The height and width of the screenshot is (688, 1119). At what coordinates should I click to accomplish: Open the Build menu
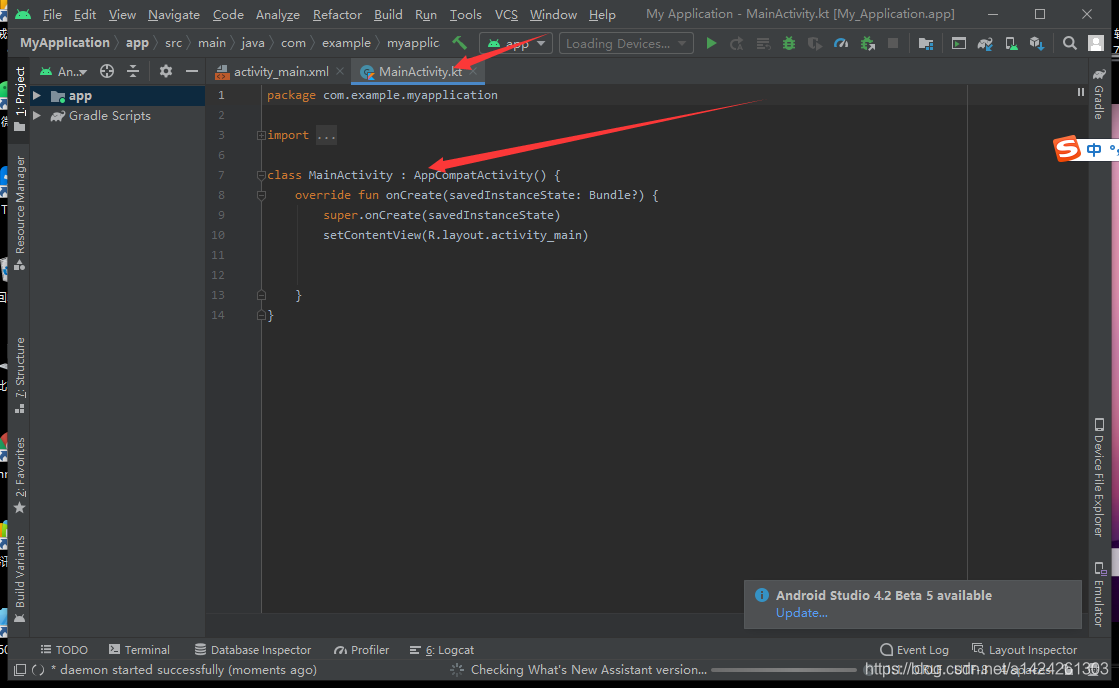tap(388, 14)
